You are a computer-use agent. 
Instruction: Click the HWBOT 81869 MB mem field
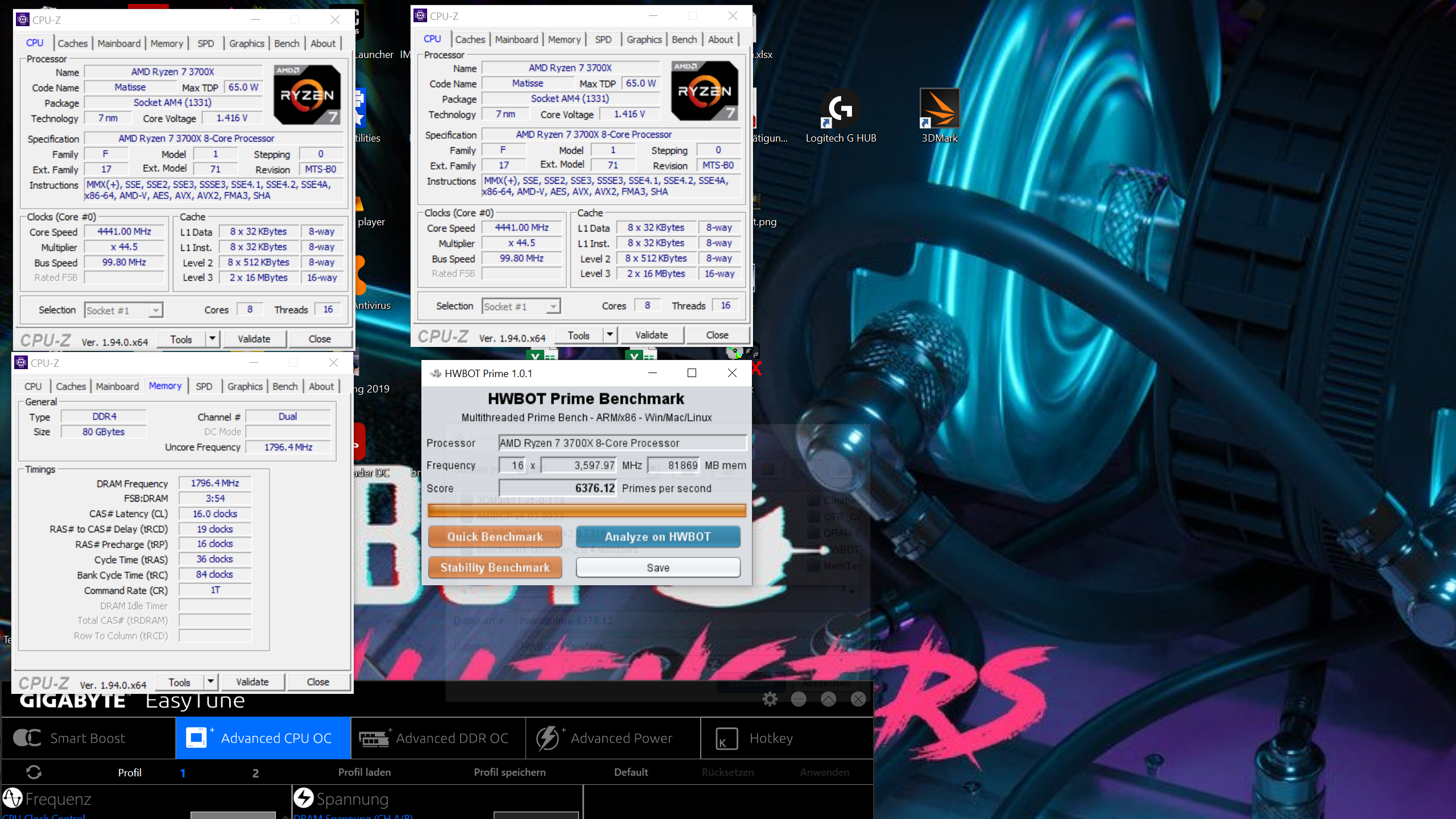[x=673, y=465]
